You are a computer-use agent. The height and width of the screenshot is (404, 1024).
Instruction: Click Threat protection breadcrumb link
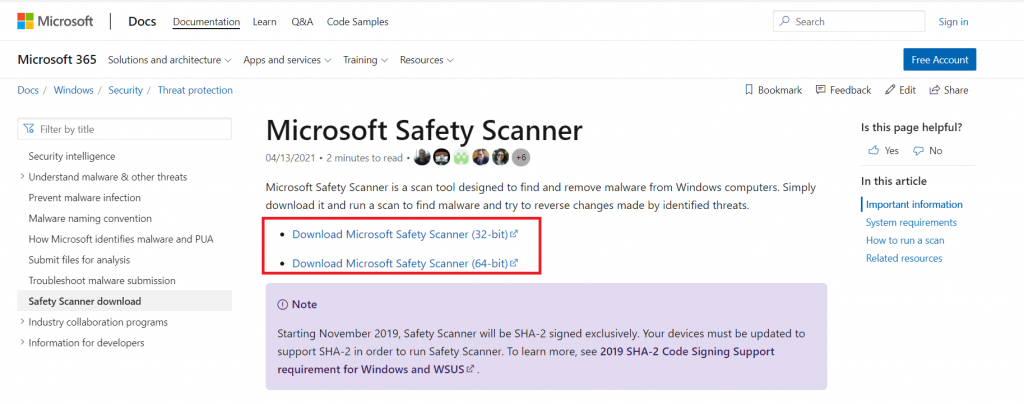click(x=195, y=90)
